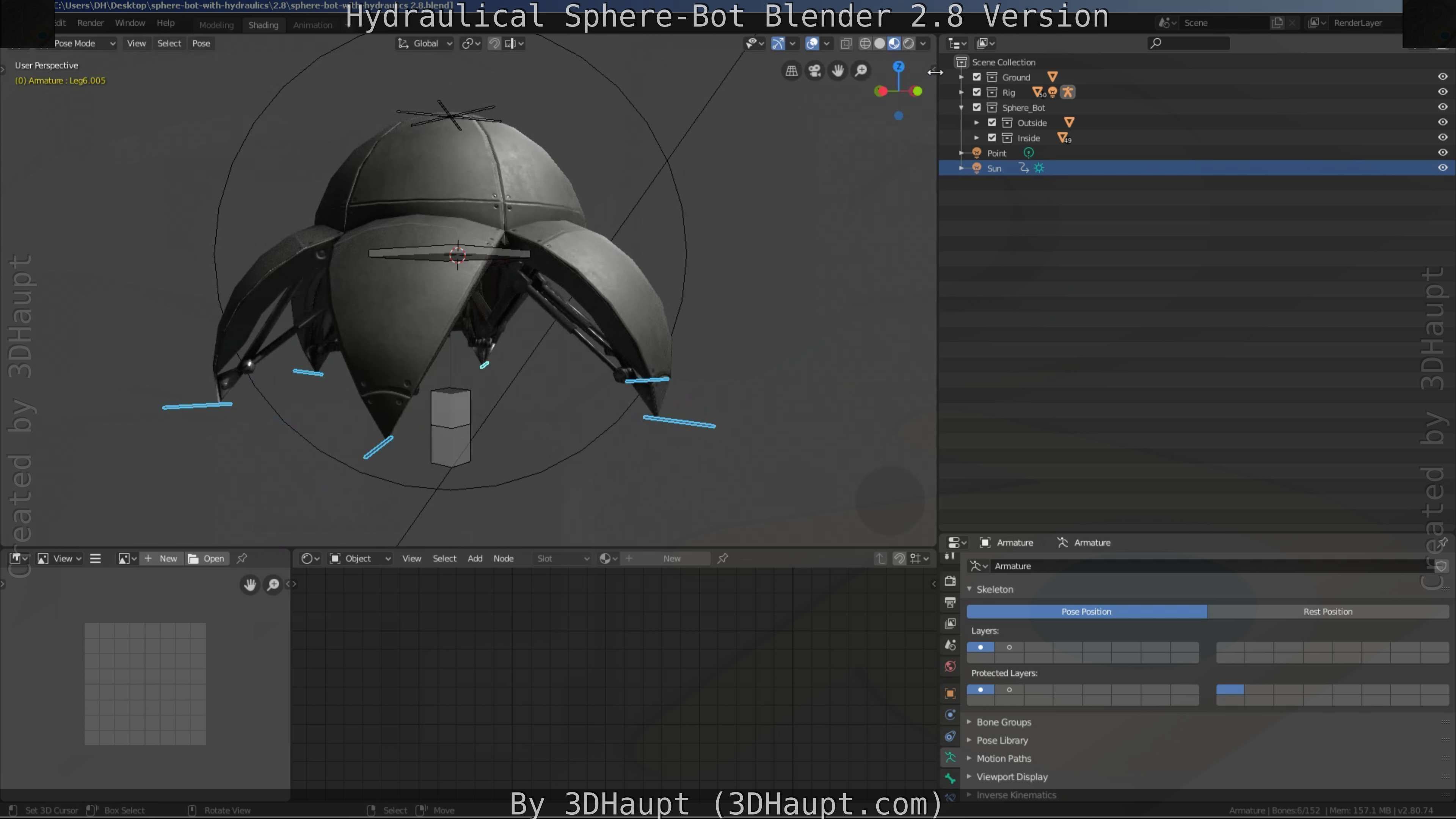This screenshot has height=819, width=1456.
Task: Enable second armature layer
Action: coord(1009,647)
